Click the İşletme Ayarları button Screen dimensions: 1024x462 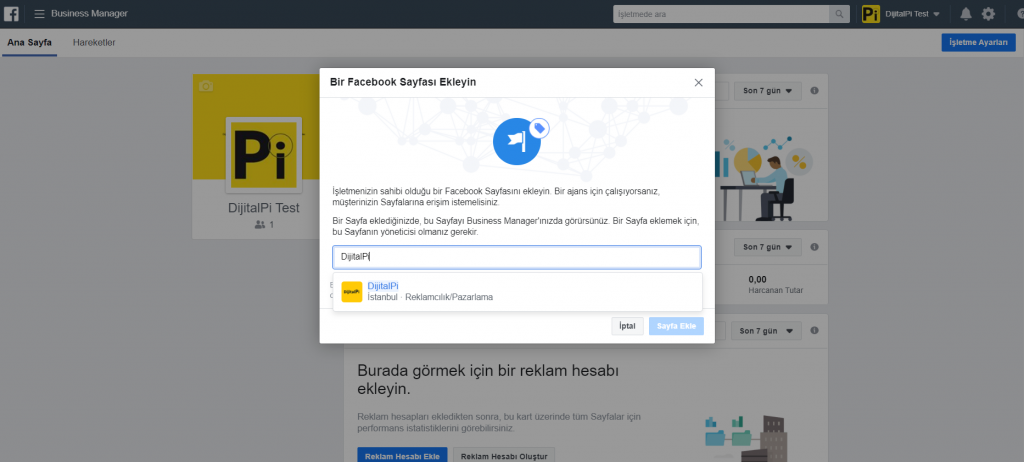[x=978, y=42]
